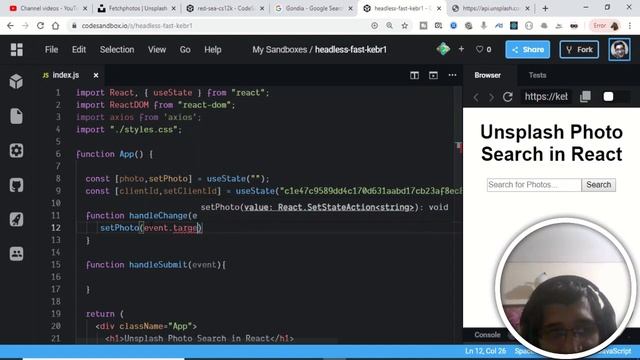The height and width of the screenshot is (360, 640).
Task: Switch to the Browser preview tab
Action: pyautogui.click(x=487, y=75)
